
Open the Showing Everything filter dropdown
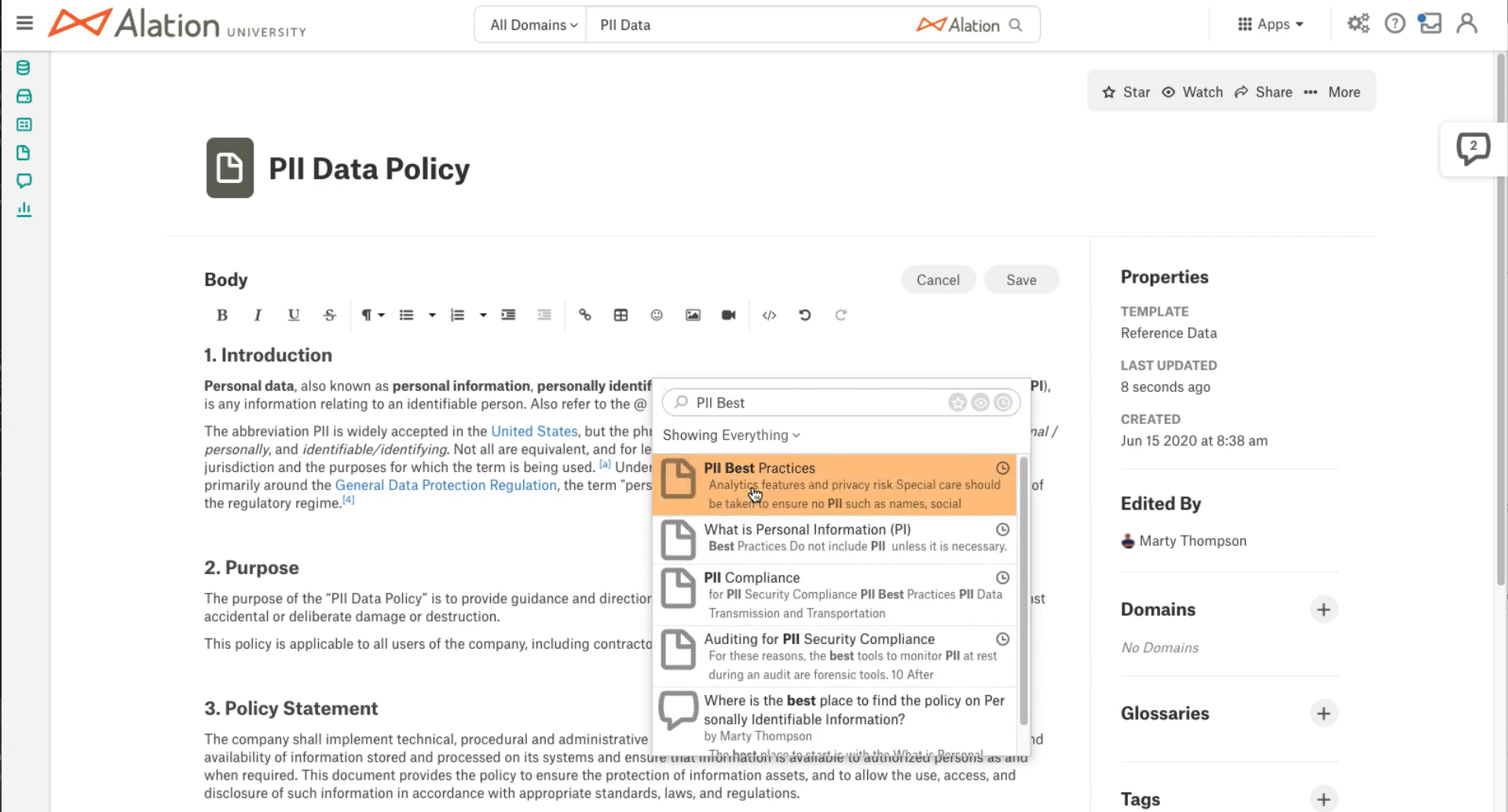(731, 435)
